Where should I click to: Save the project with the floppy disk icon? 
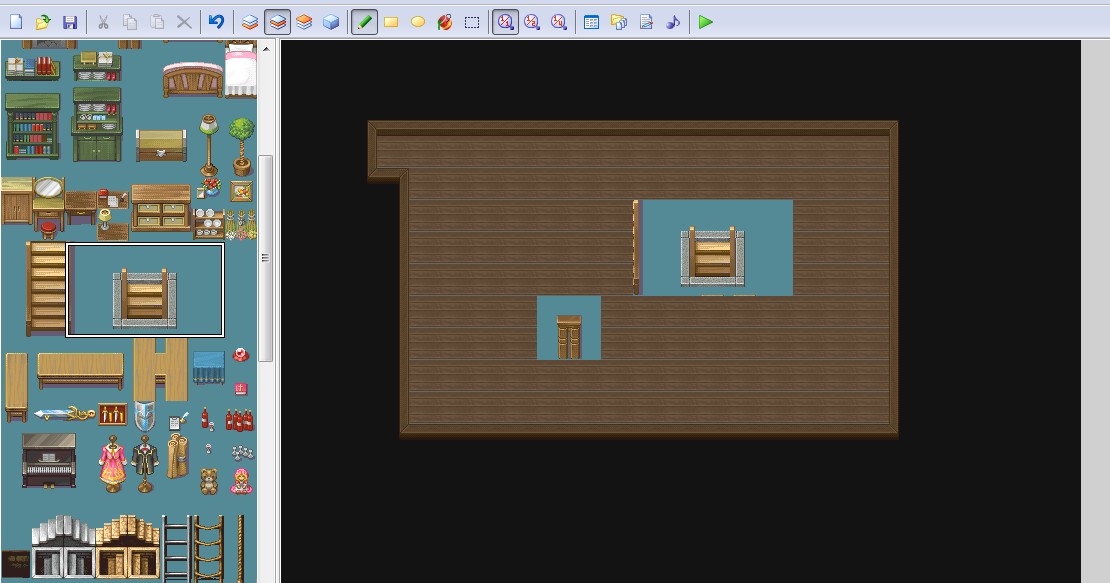click(x=69, y=22)
